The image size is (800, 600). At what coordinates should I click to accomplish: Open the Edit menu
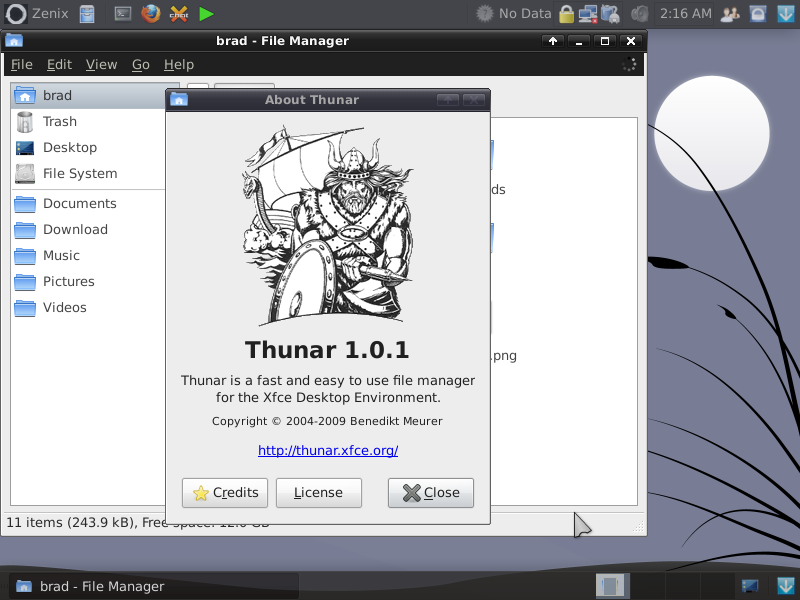(x=59, y=64)
